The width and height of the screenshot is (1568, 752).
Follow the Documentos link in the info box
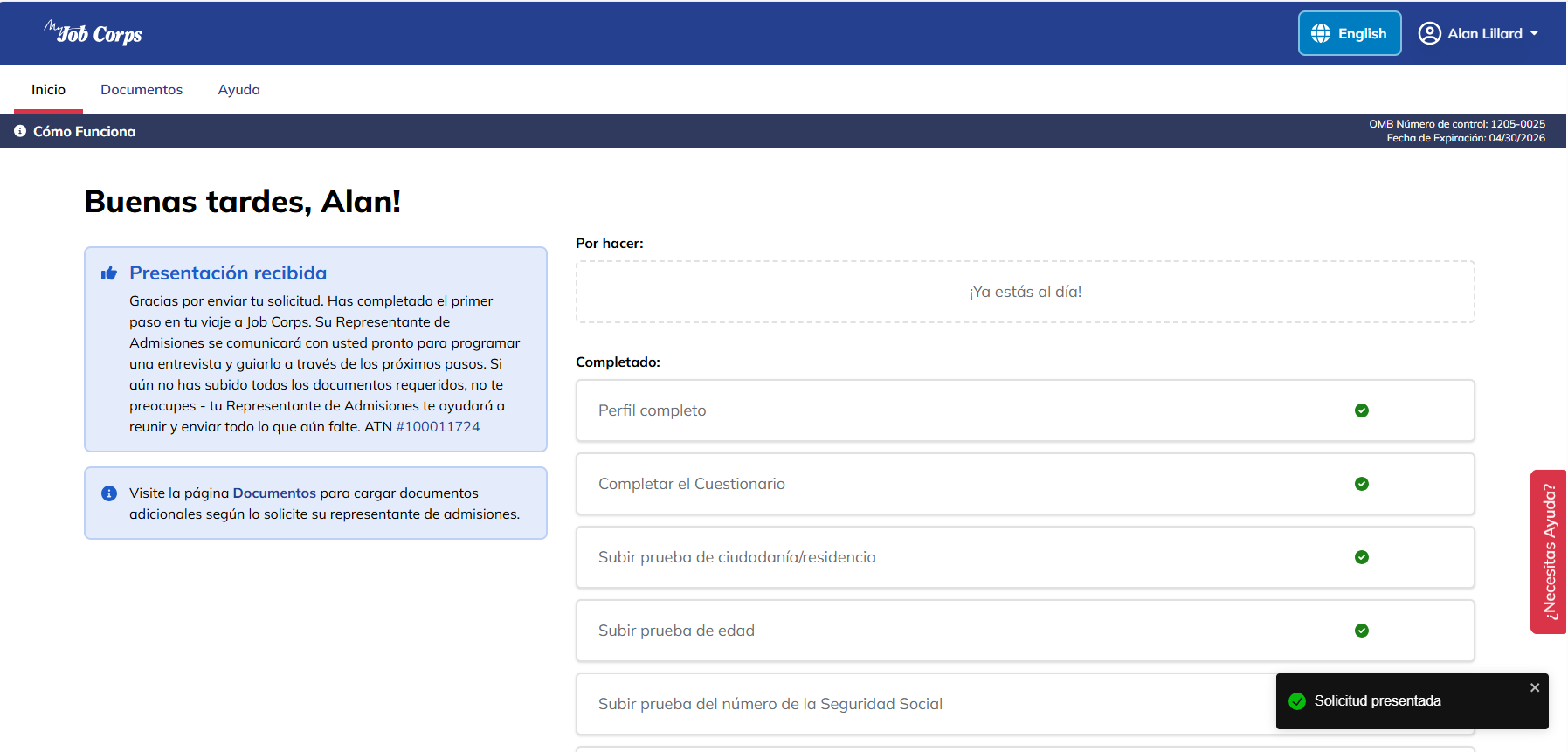[274, 493]
